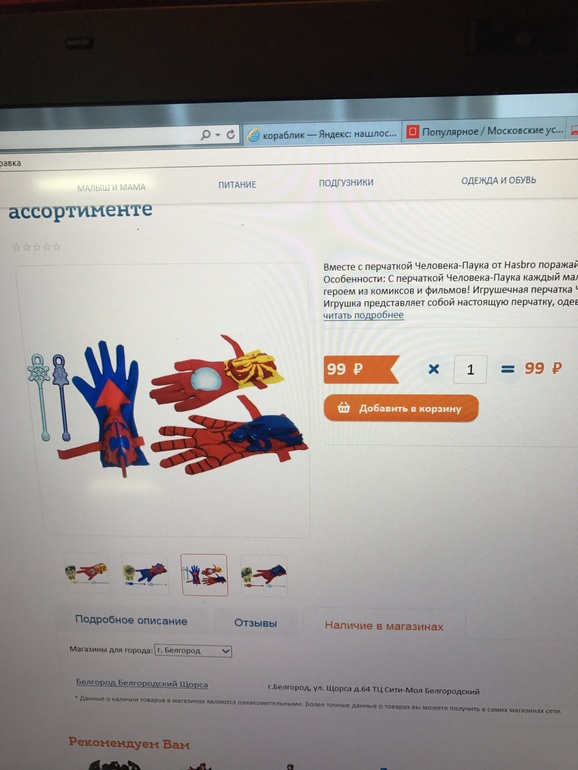Click the Добавить в корзину button
Screen dimensions: 578x770
point(401,408)
